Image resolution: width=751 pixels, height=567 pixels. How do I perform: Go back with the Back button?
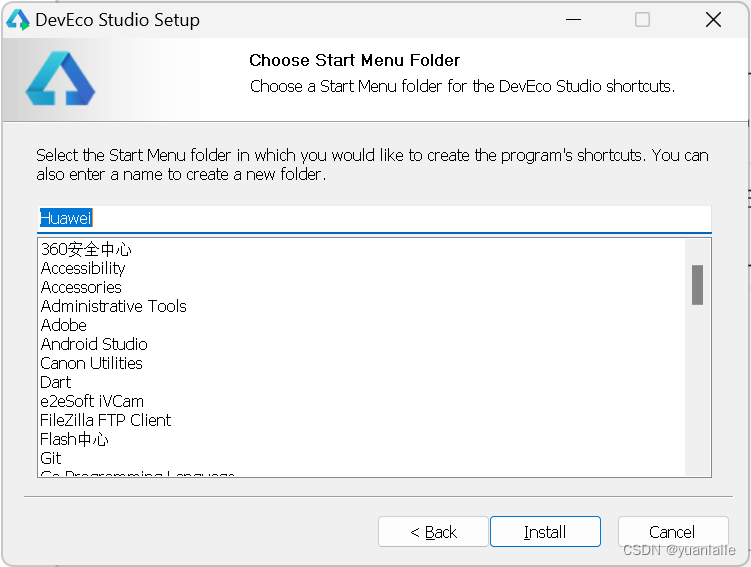(x=433, y=532)
